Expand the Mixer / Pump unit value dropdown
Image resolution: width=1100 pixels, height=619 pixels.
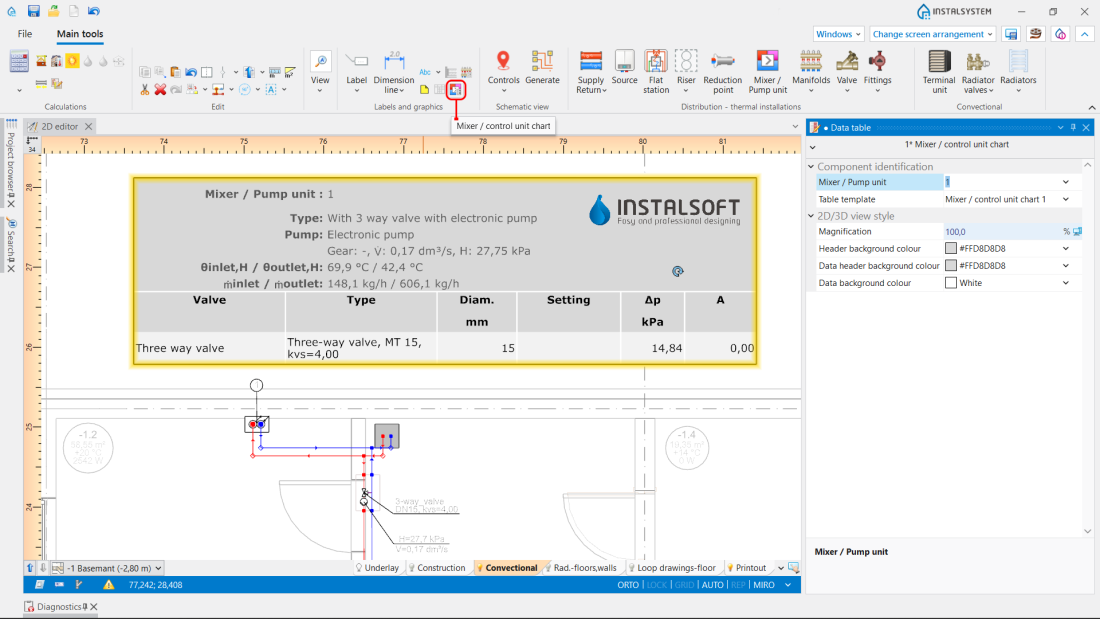pos(1066,182)
